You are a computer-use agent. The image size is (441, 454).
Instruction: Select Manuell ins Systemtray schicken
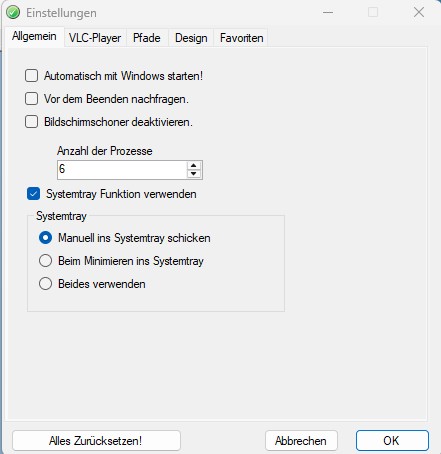(x=45, y=238)
